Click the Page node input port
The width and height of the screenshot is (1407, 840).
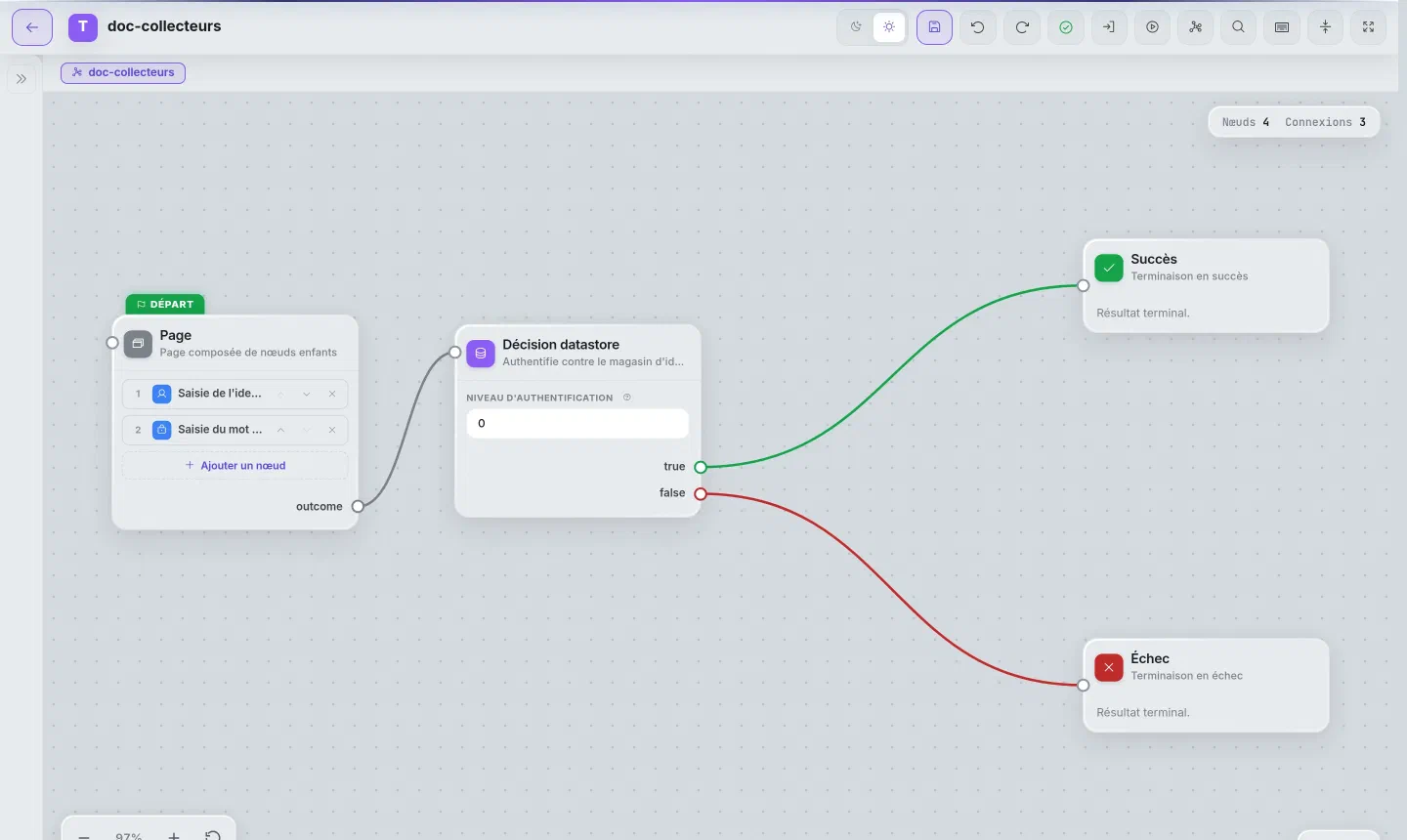pyautogui.click(x=112, y=343)
